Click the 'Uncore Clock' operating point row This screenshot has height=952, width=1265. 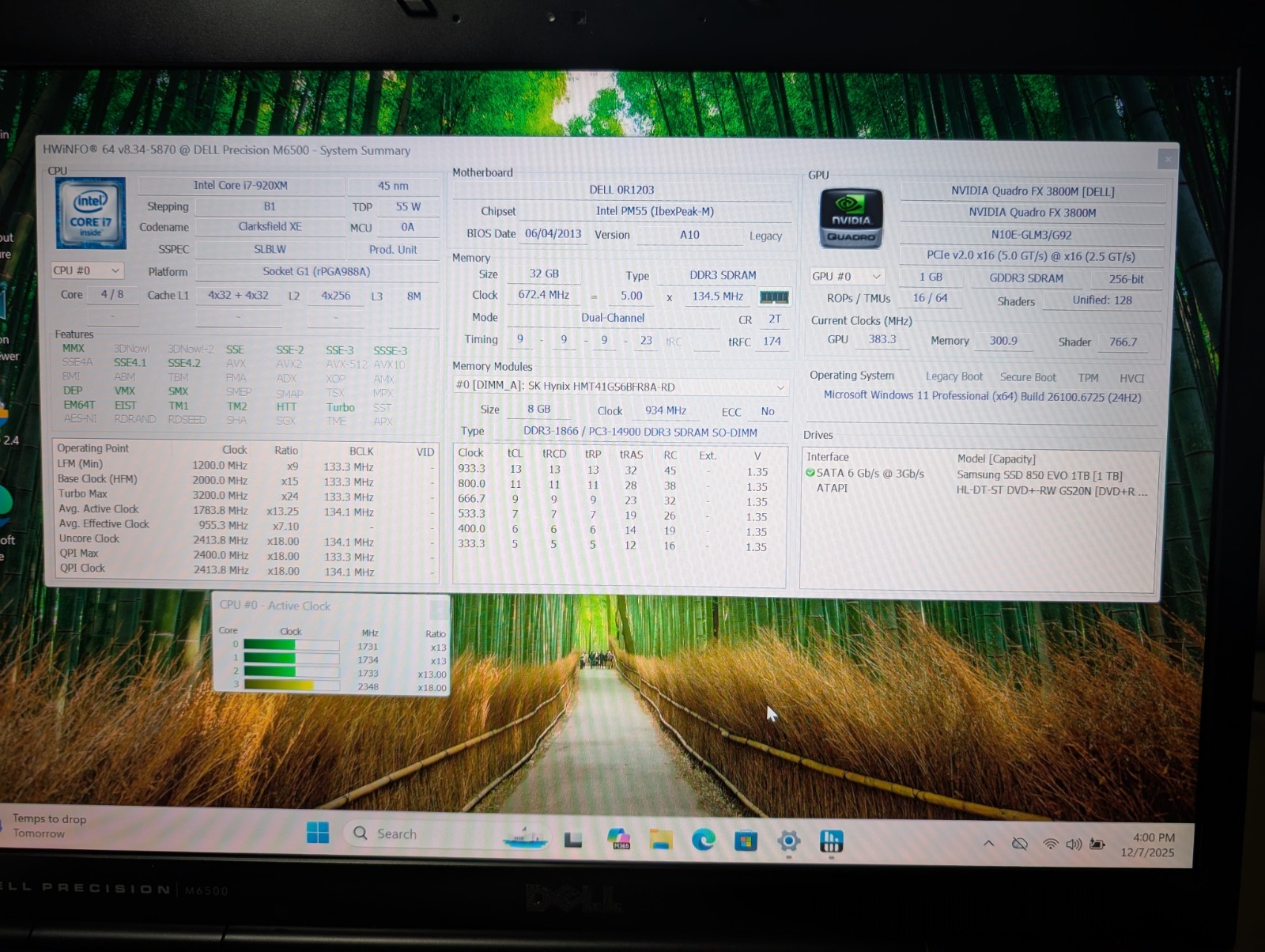pyautogui.click(x=245, y=540)
